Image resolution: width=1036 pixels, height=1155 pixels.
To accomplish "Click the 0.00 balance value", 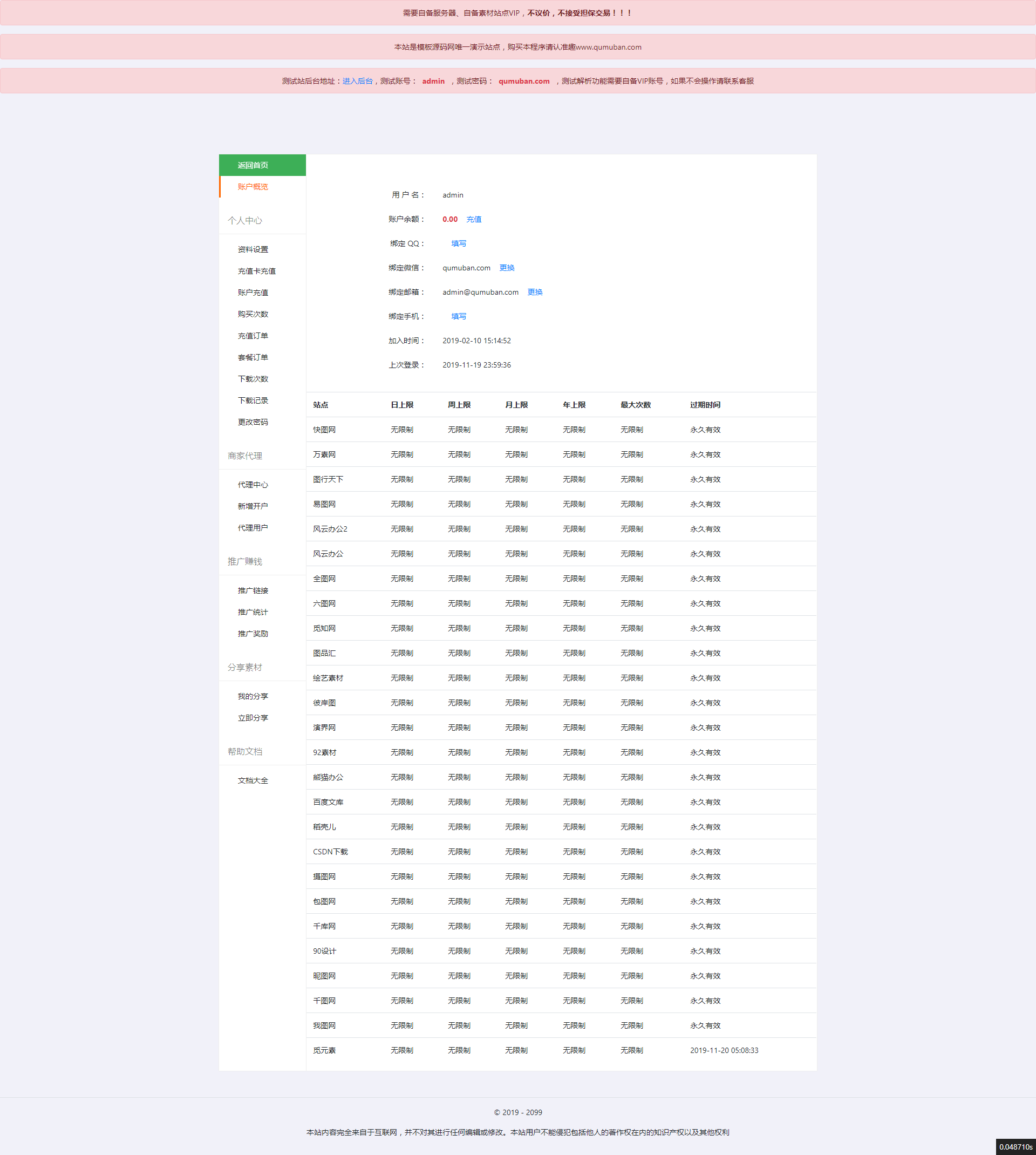I will (x=449, y=219).
